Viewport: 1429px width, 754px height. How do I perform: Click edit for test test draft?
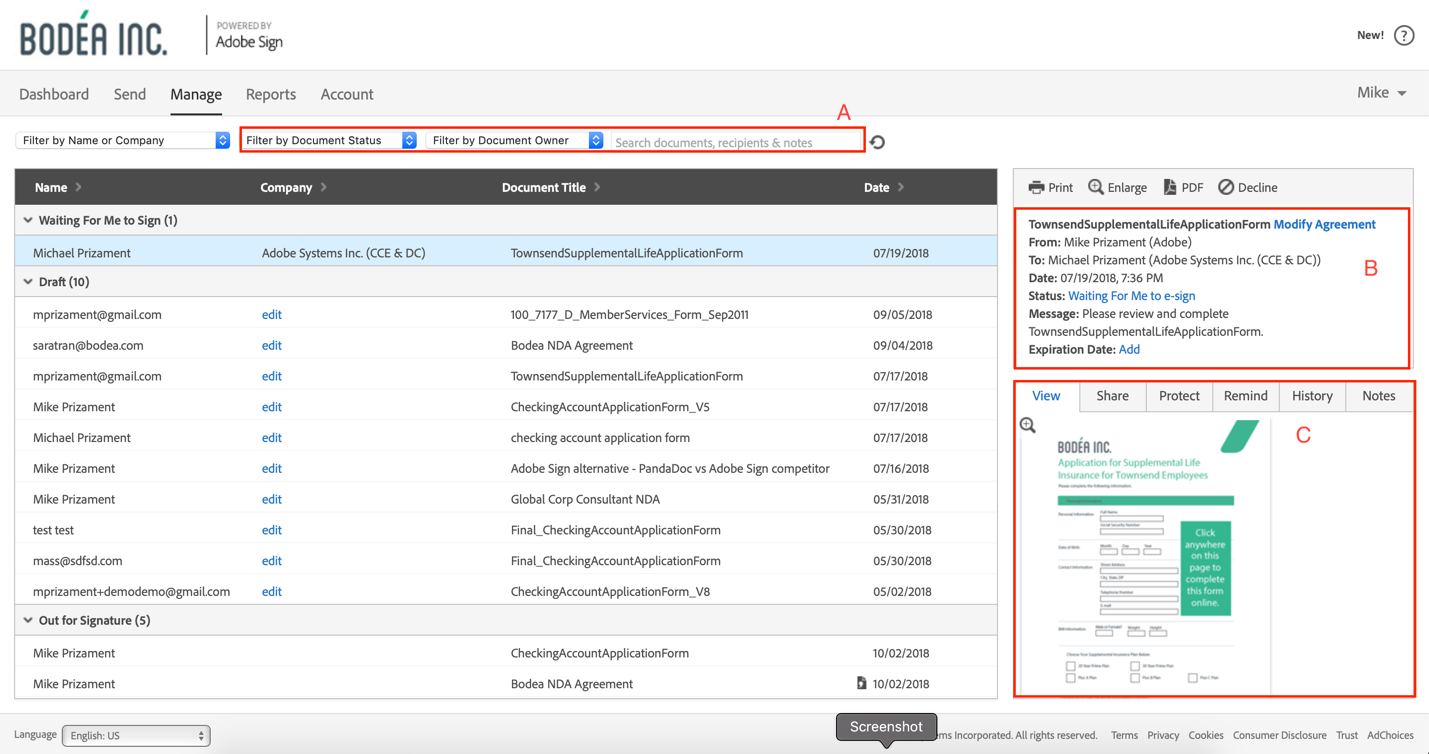(271, 530)
